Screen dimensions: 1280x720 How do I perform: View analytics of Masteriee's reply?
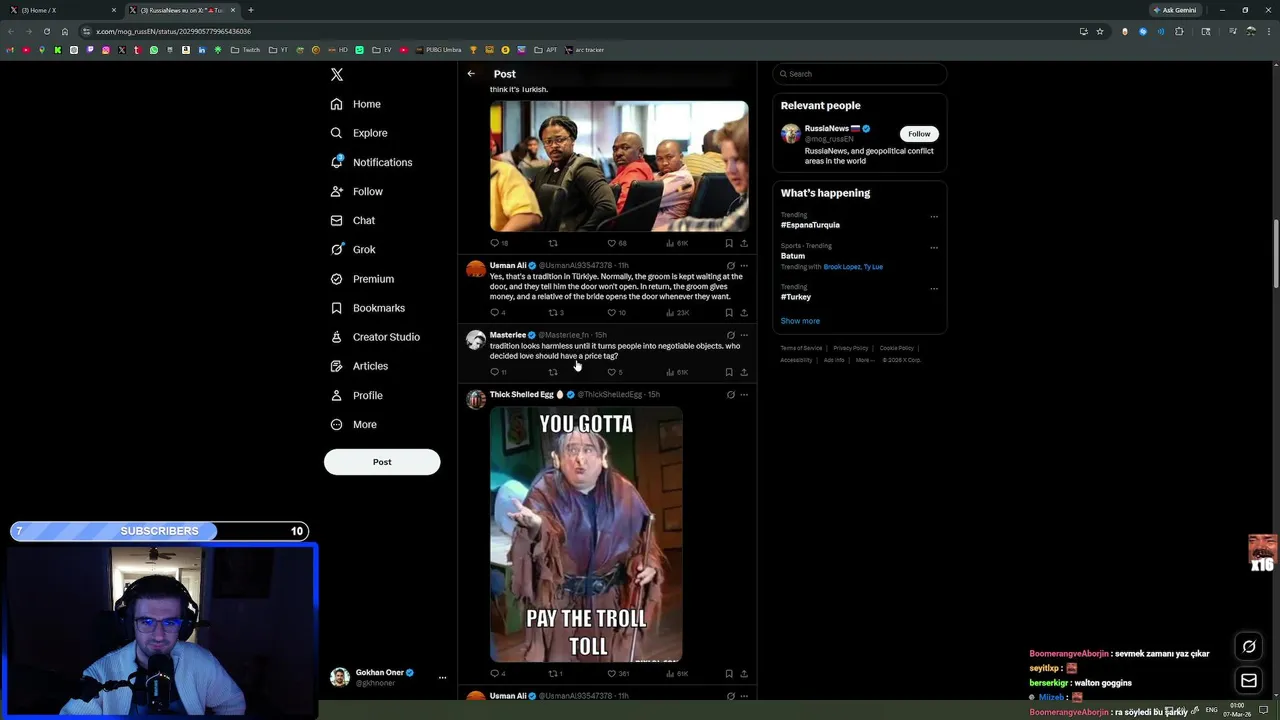[x=676, y=372]
